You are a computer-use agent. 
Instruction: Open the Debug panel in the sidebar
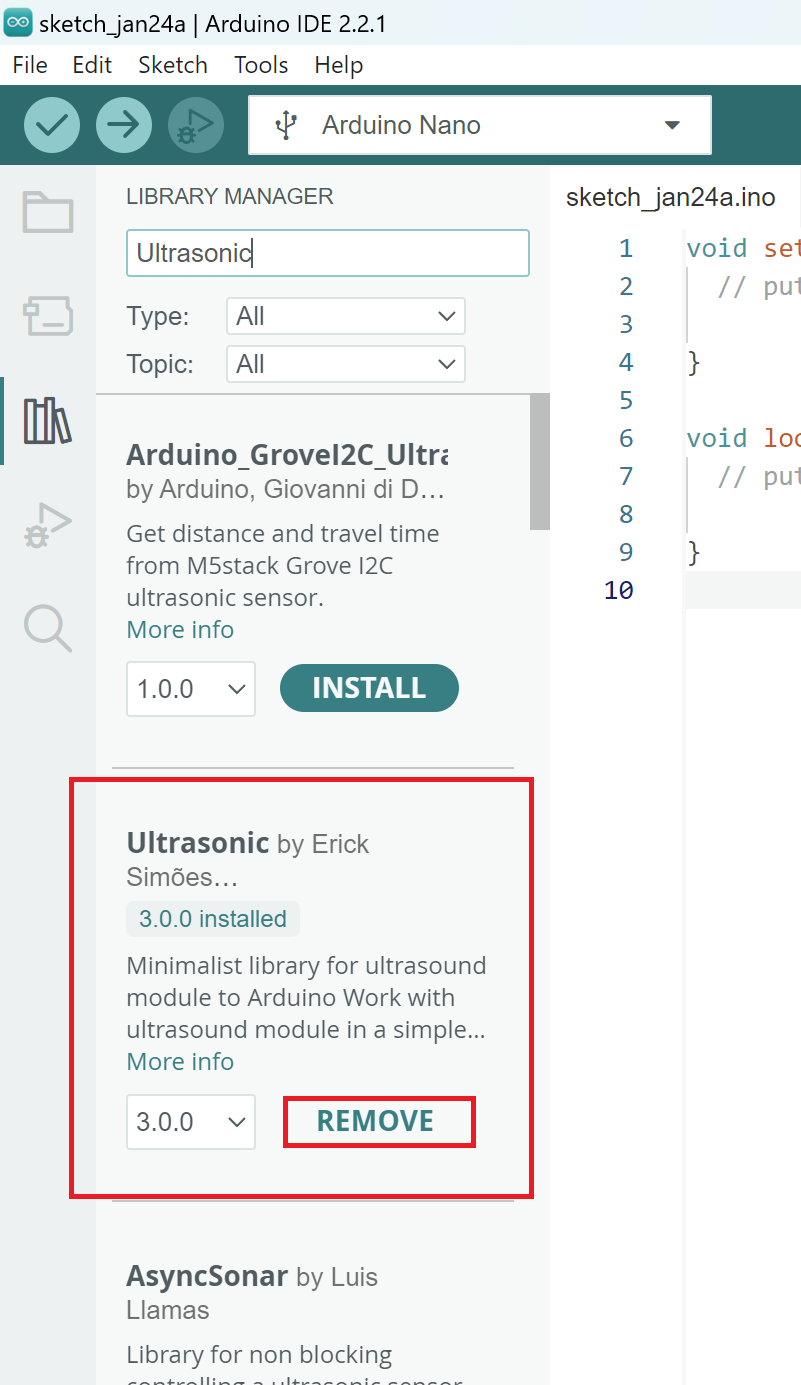click(48, 525)
